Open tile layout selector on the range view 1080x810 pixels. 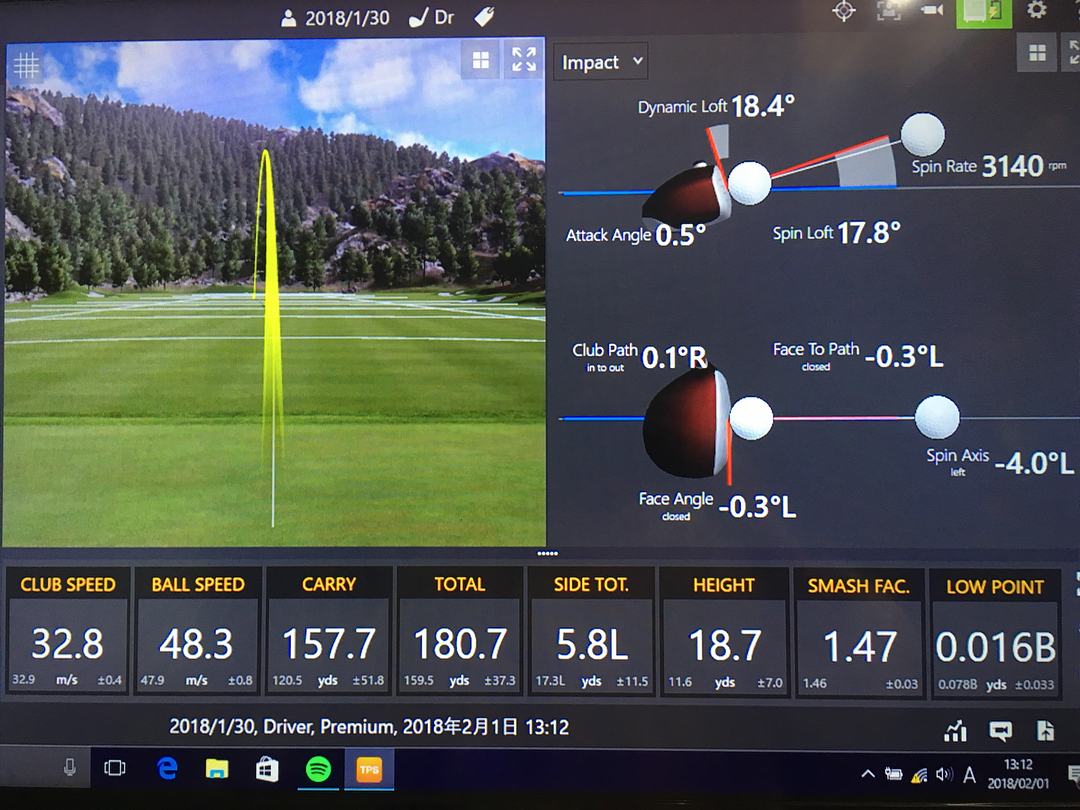click(x=481, y=61)
